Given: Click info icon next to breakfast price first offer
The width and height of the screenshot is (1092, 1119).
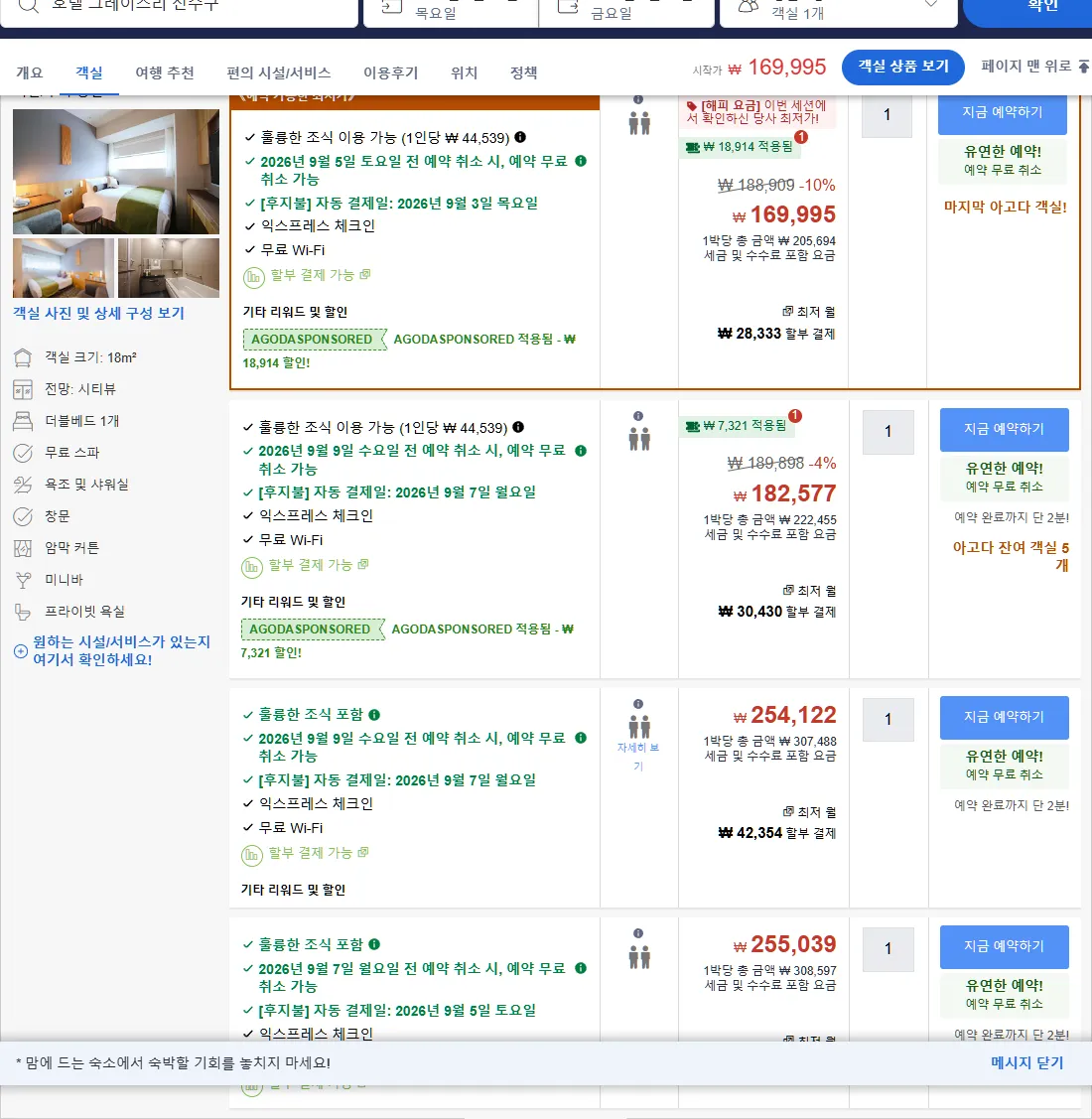Looking at the screenshot, I should (x=520, y=137).
